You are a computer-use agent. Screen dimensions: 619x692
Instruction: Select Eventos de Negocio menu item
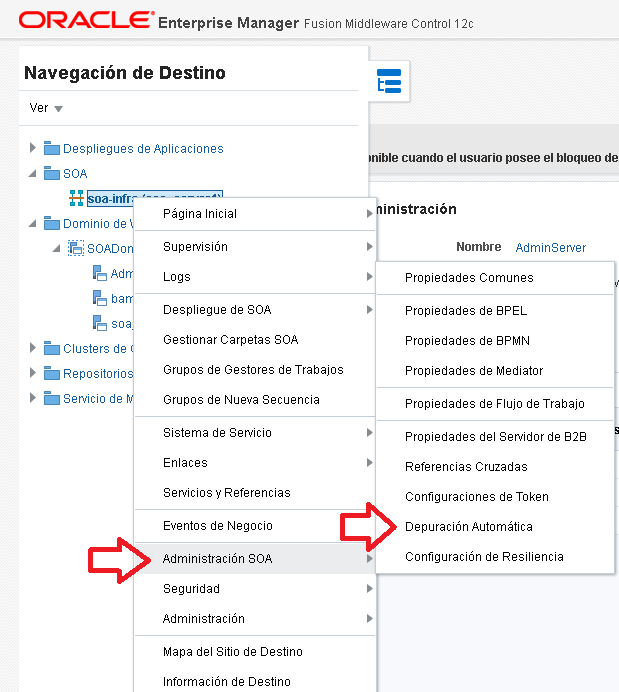coord(255,526)
